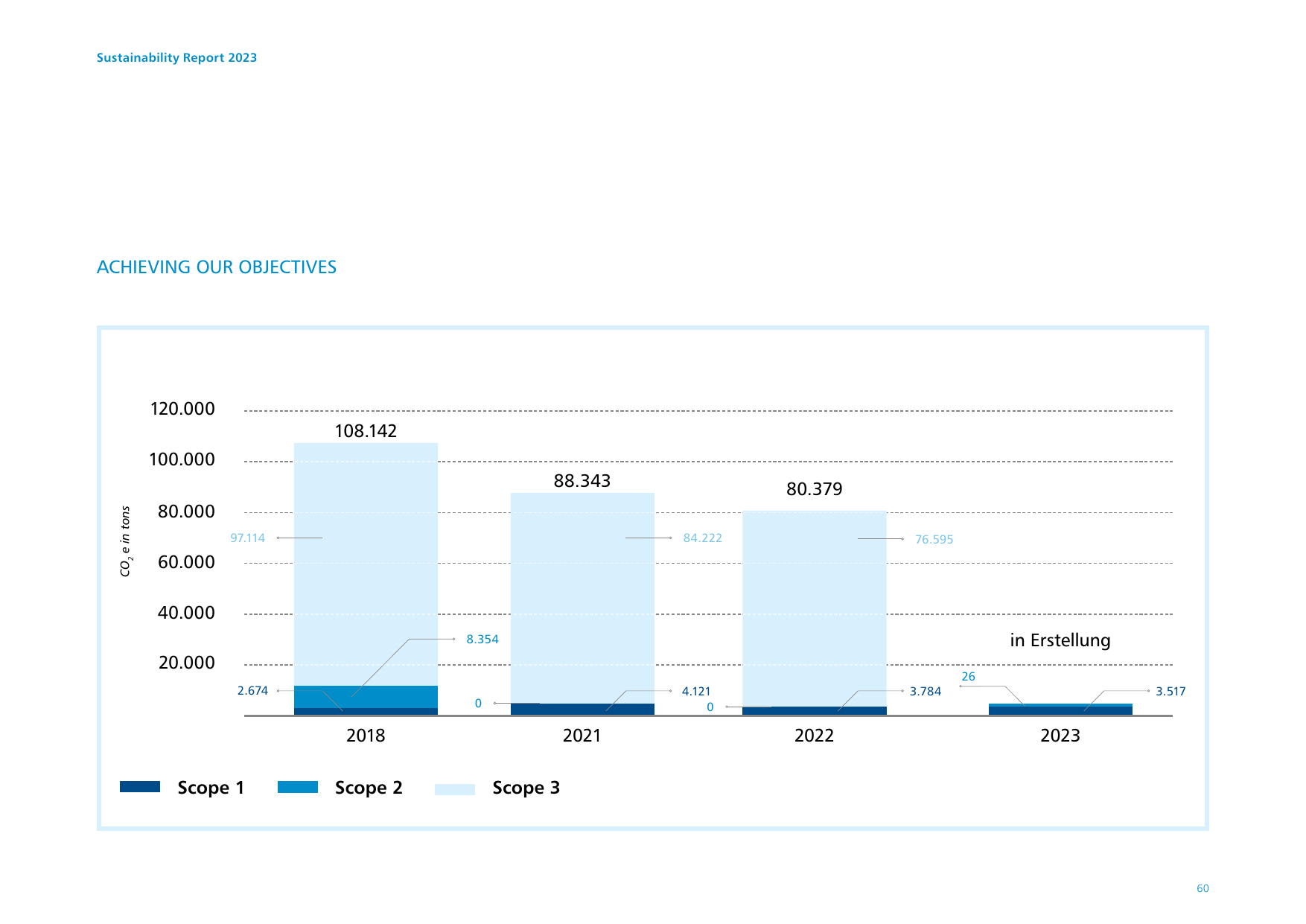Select the 'ACHIEVING OUR OBJECTIVES' heading
Viewport: 1306px width, 924px height.
coord(217,267)
